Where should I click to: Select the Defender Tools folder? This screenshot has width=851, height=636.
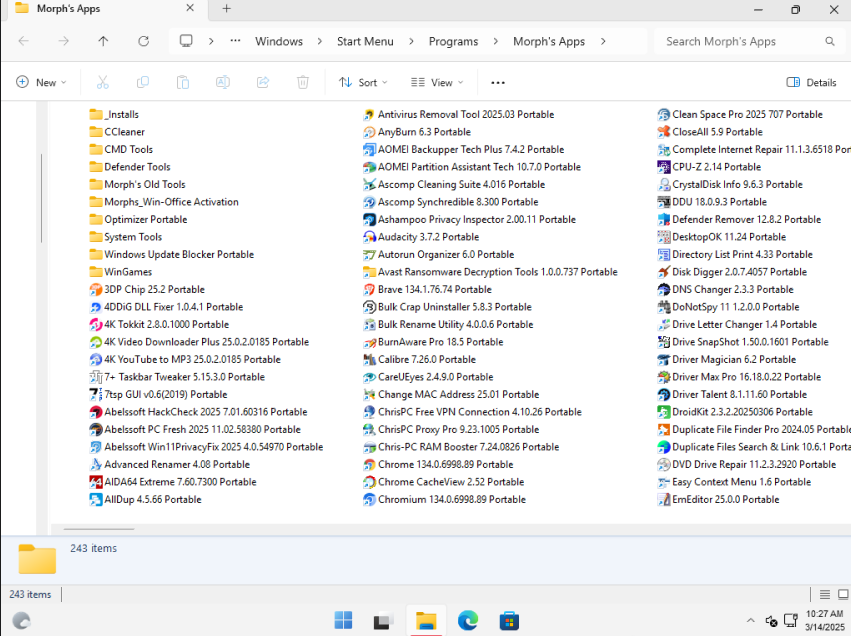pos(130,167)
